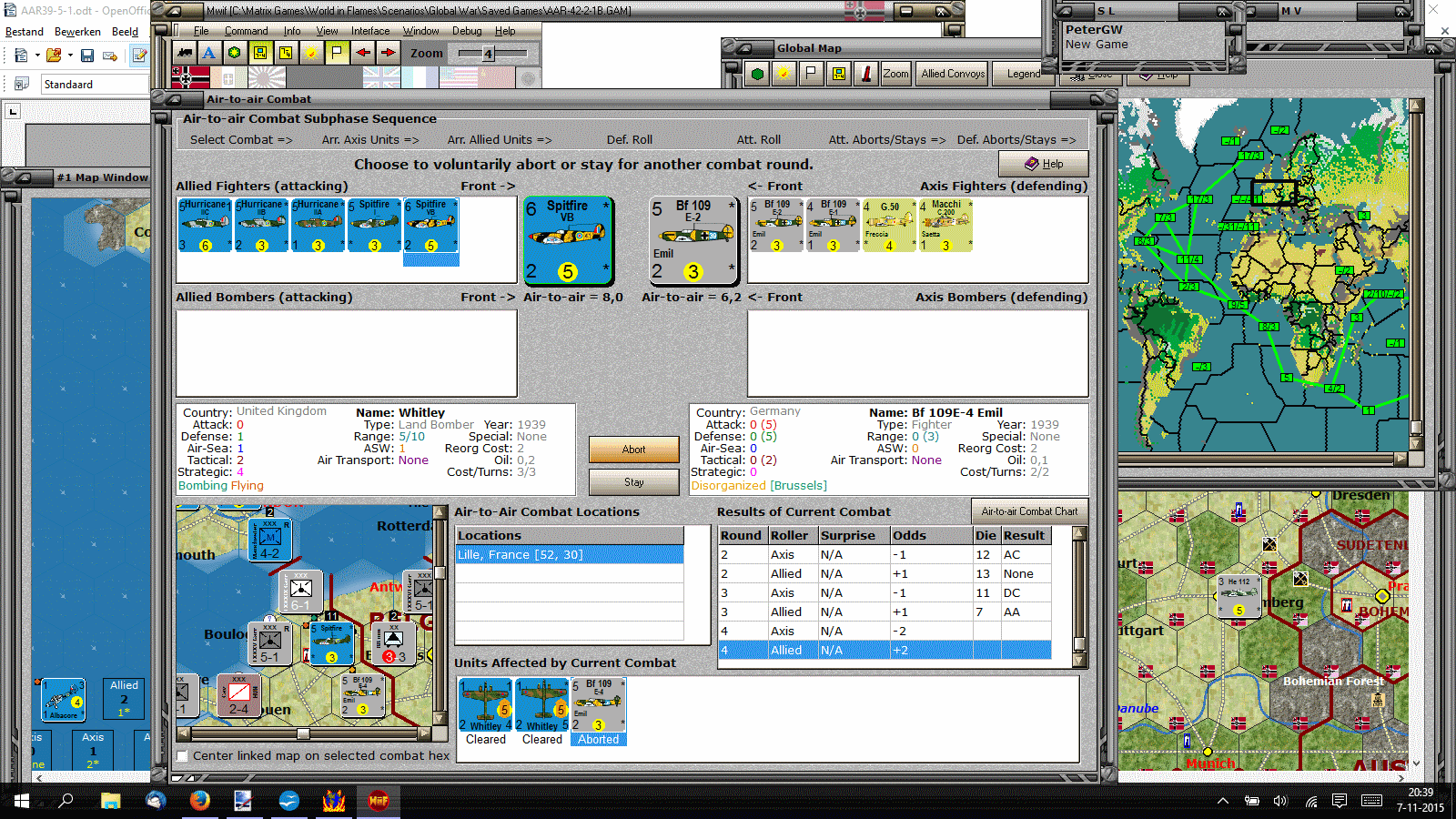Viewport: 1456px width, 819px height.
Task: Open the Windows Start menu
Action: pyautogui.click(x=22, y=801)
